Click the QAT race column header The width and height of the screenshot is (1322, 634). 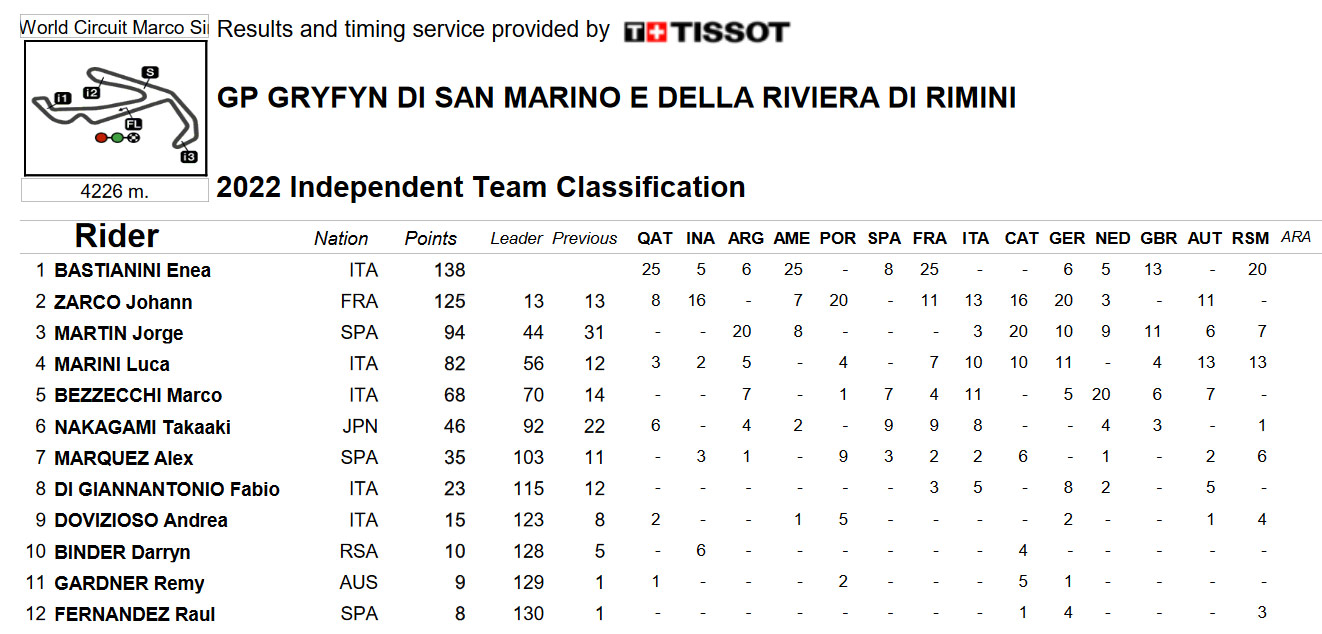[x=656, y=239]
